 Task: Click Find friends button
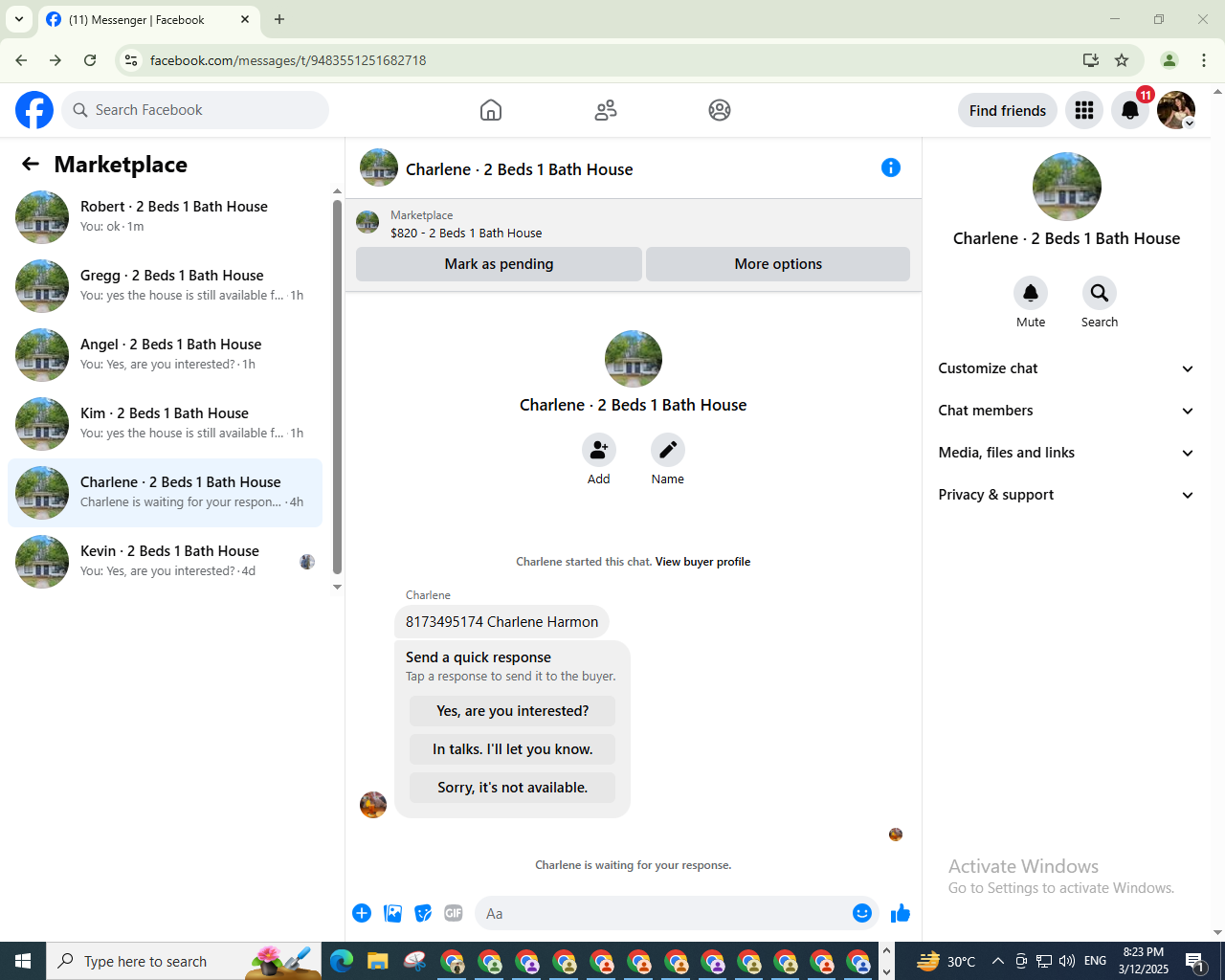click(1008, 111)
